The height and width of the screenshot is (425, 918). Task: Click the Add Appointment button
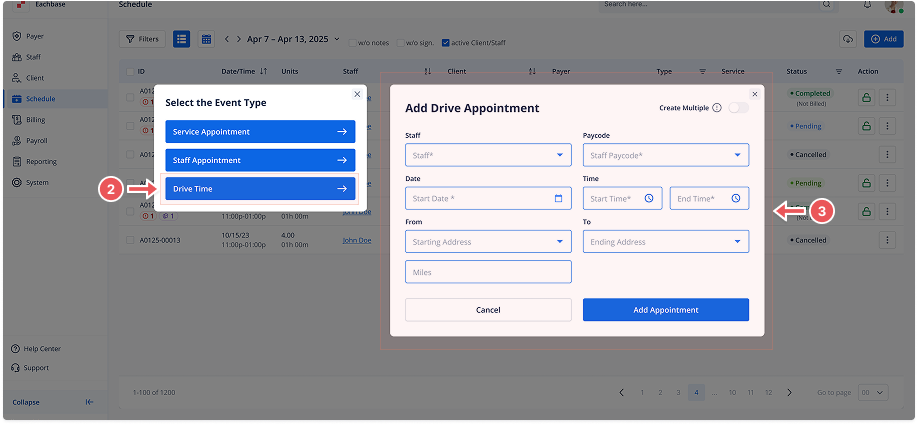(665, 310)
